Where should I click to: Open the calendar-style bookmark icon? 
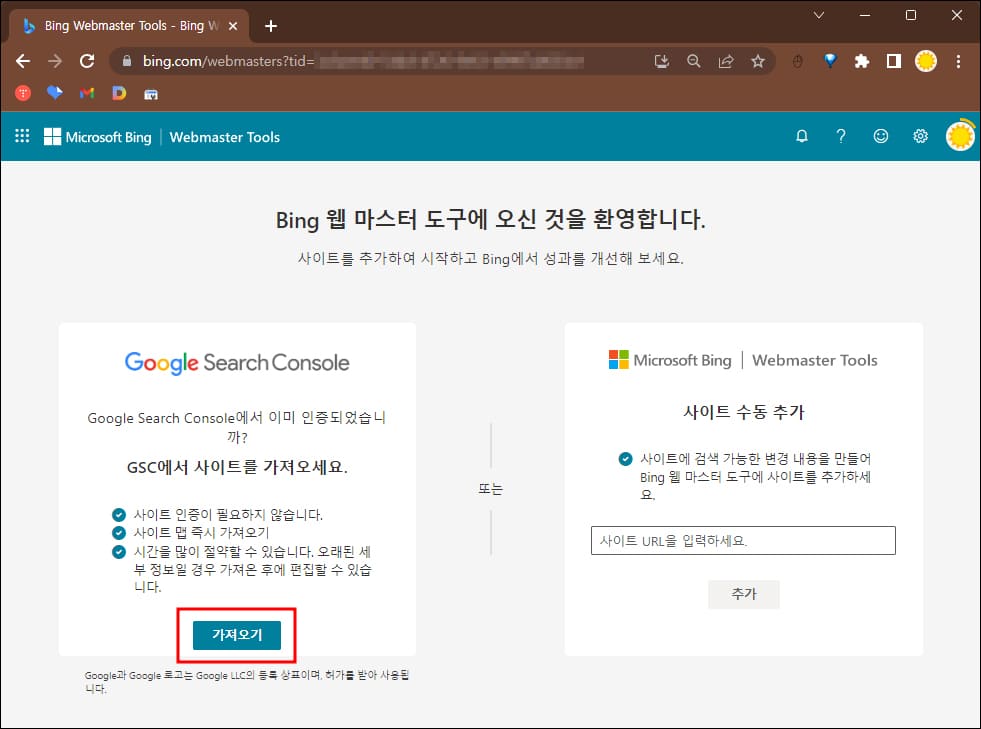[x=151, y=94]
